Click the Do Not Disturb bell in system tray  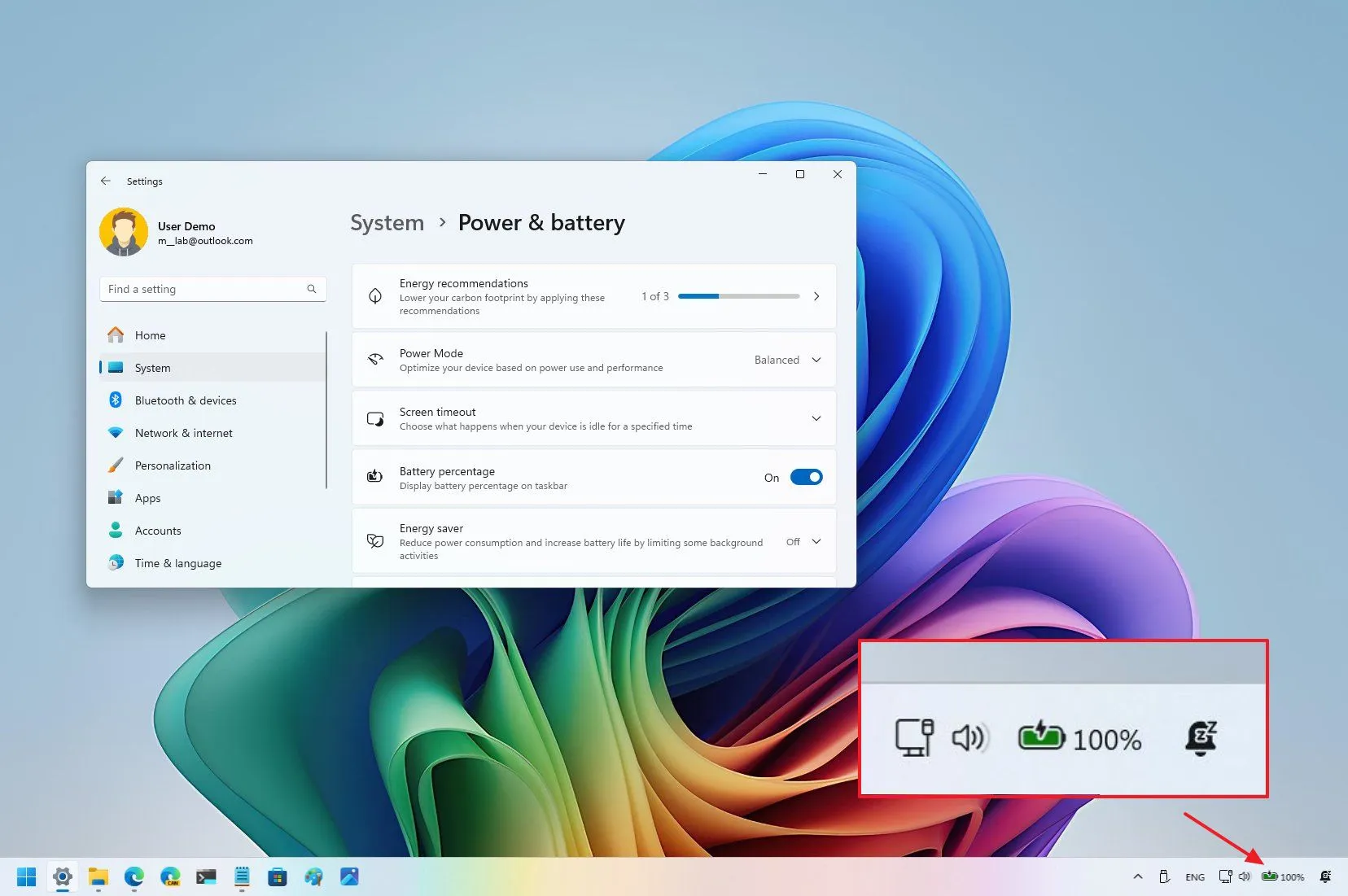1324,876
